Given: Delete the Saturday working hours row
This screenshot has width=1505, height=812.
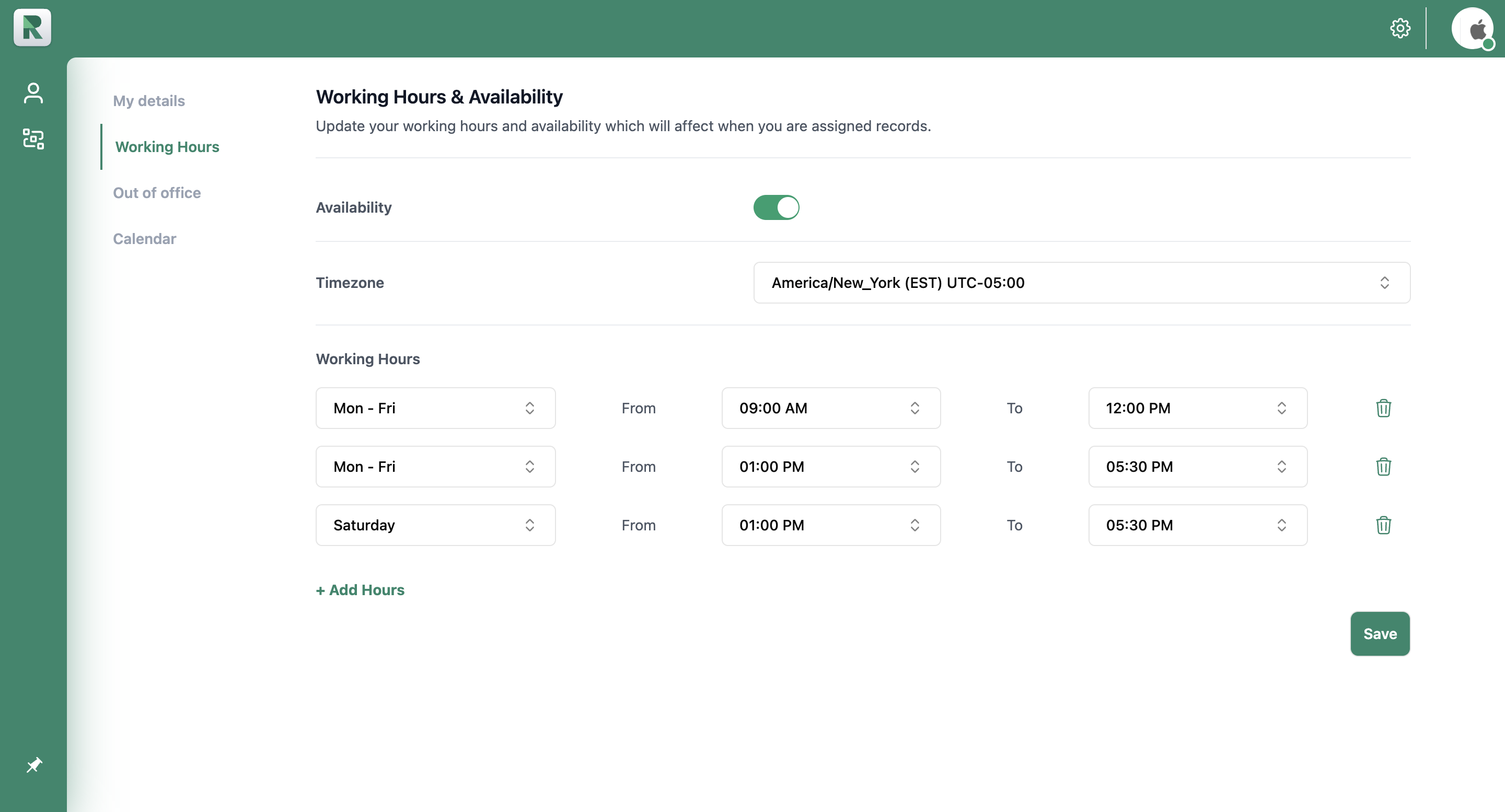Looking at the screenshot, I should click(x=1383, y=525).
